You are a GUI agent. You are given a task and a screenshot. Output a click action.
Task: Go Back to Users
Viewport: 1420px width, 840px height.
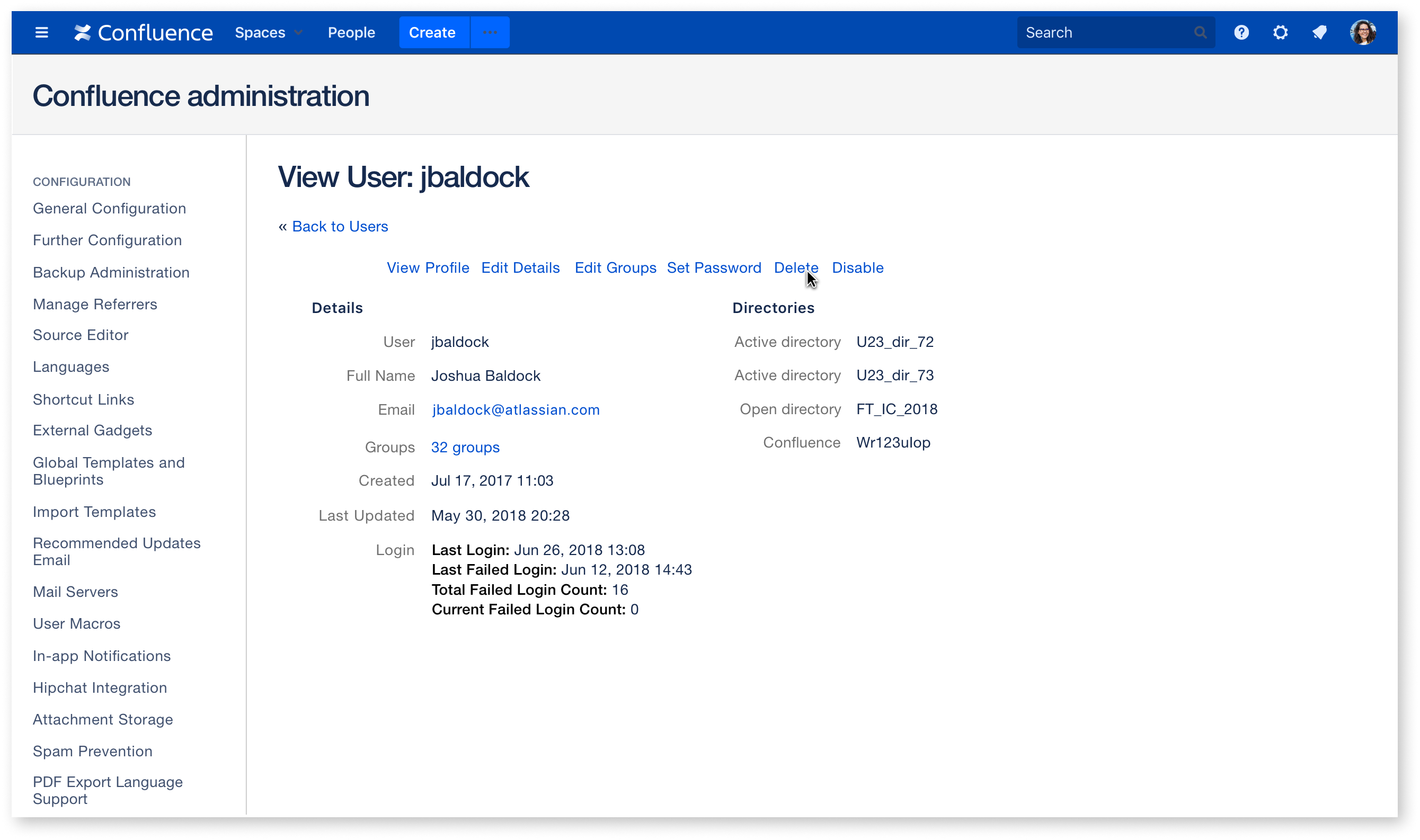click(340, 226)
